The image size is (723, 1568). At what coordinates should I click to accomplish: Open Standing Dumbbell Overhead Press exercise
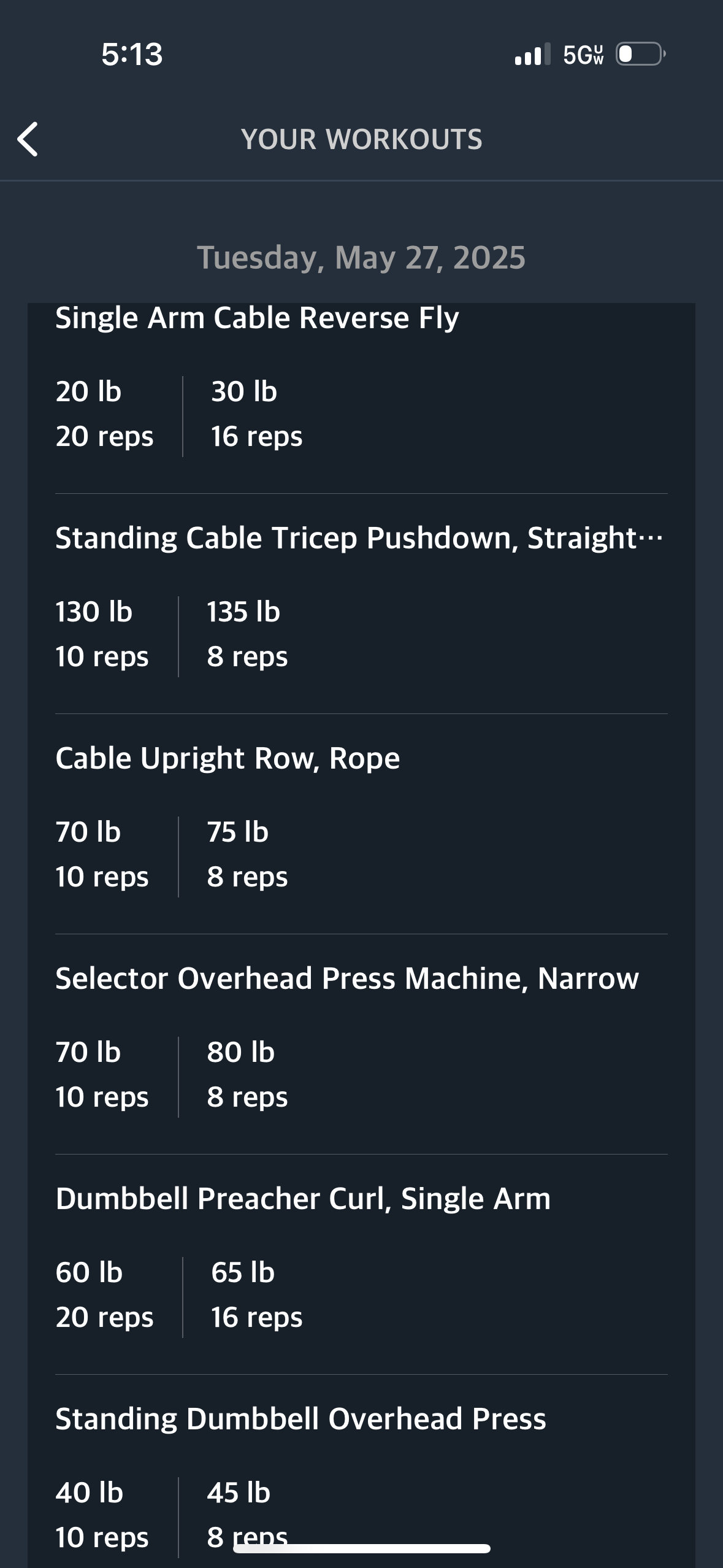click(300, 1419)
